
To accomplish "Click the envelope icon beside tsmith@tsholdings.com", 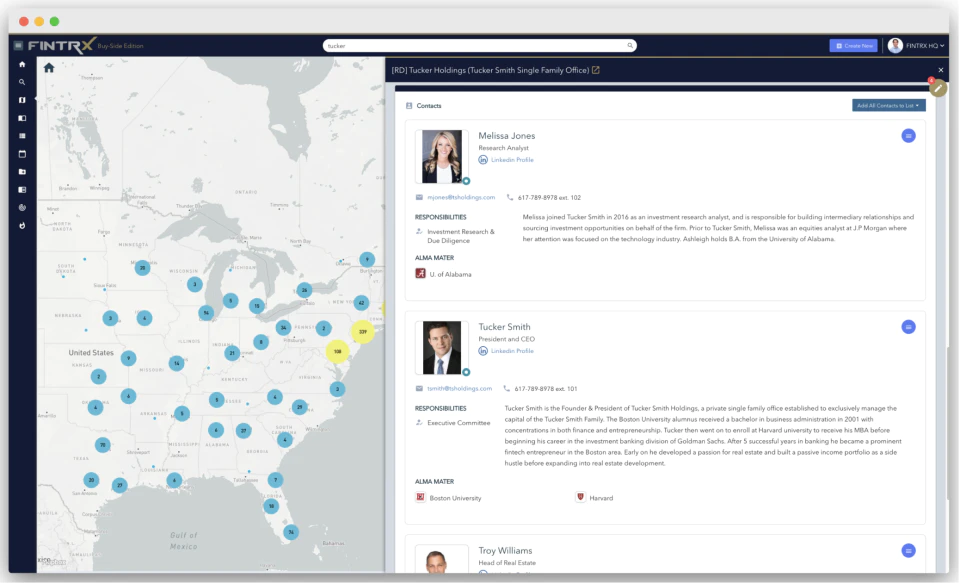I will 419,388.
